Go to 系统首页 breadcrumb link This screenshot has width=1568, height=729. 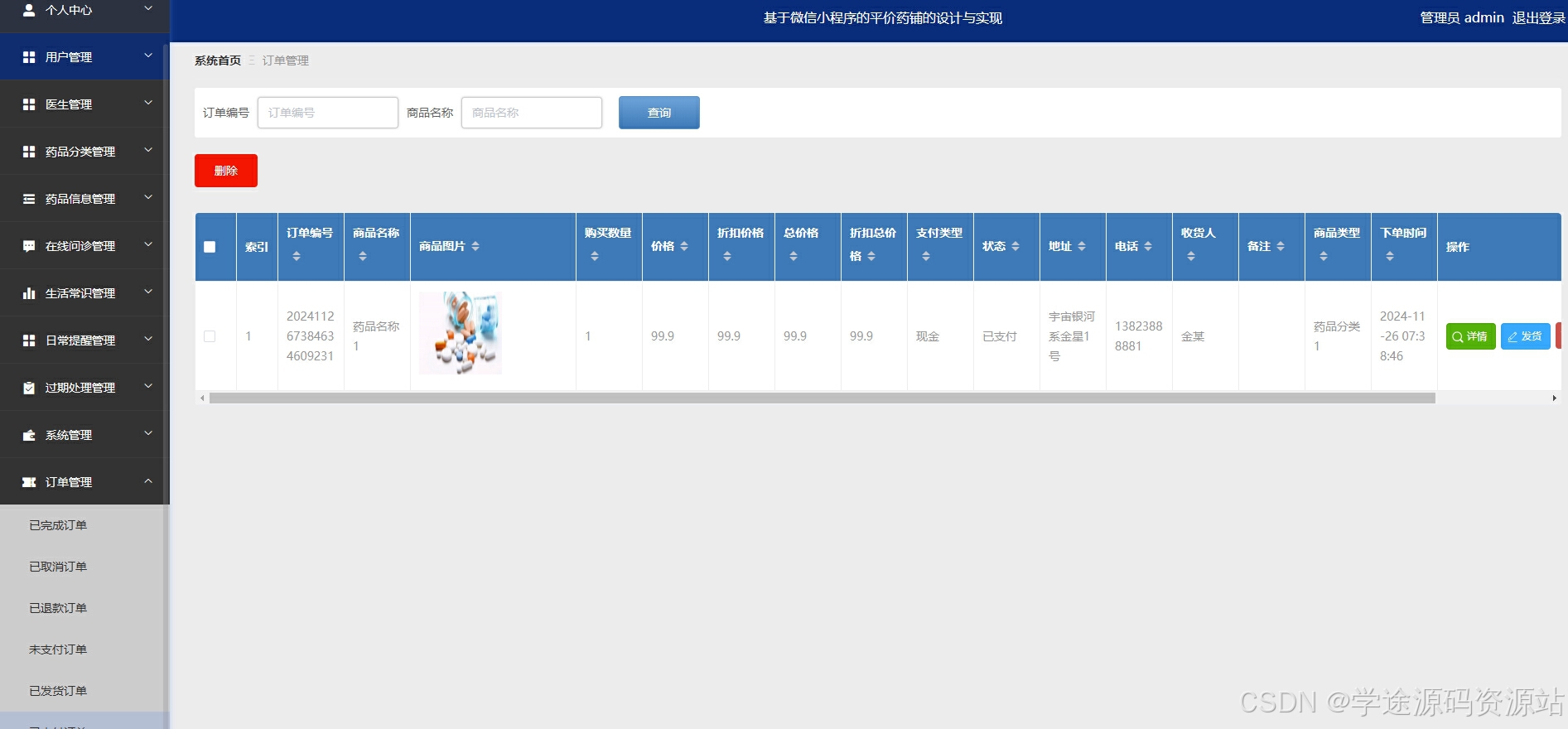pyautogui.click(x=218, y=60)
